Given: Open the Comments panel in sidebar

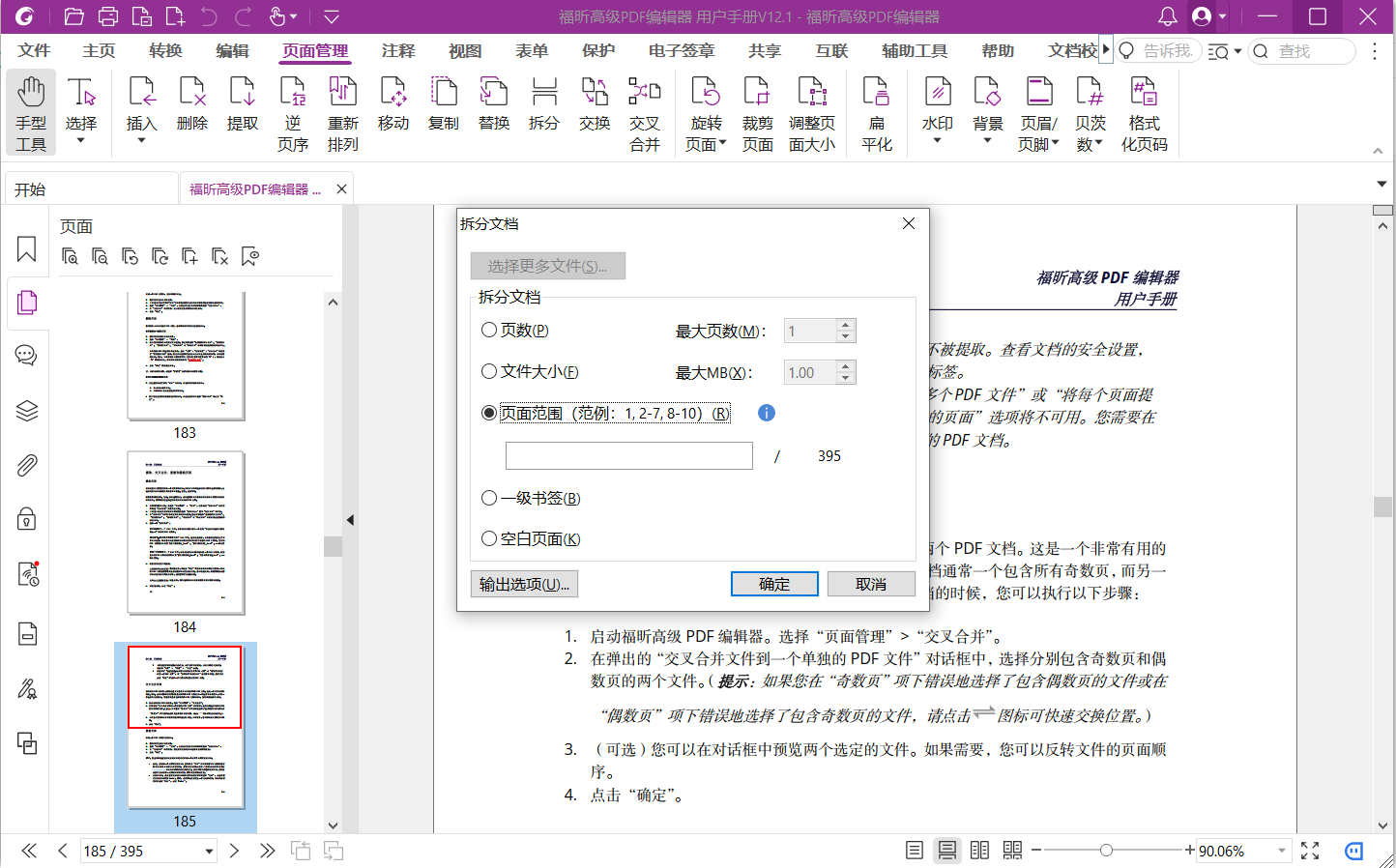Looking at the screenshot, I should coord(27,355).
